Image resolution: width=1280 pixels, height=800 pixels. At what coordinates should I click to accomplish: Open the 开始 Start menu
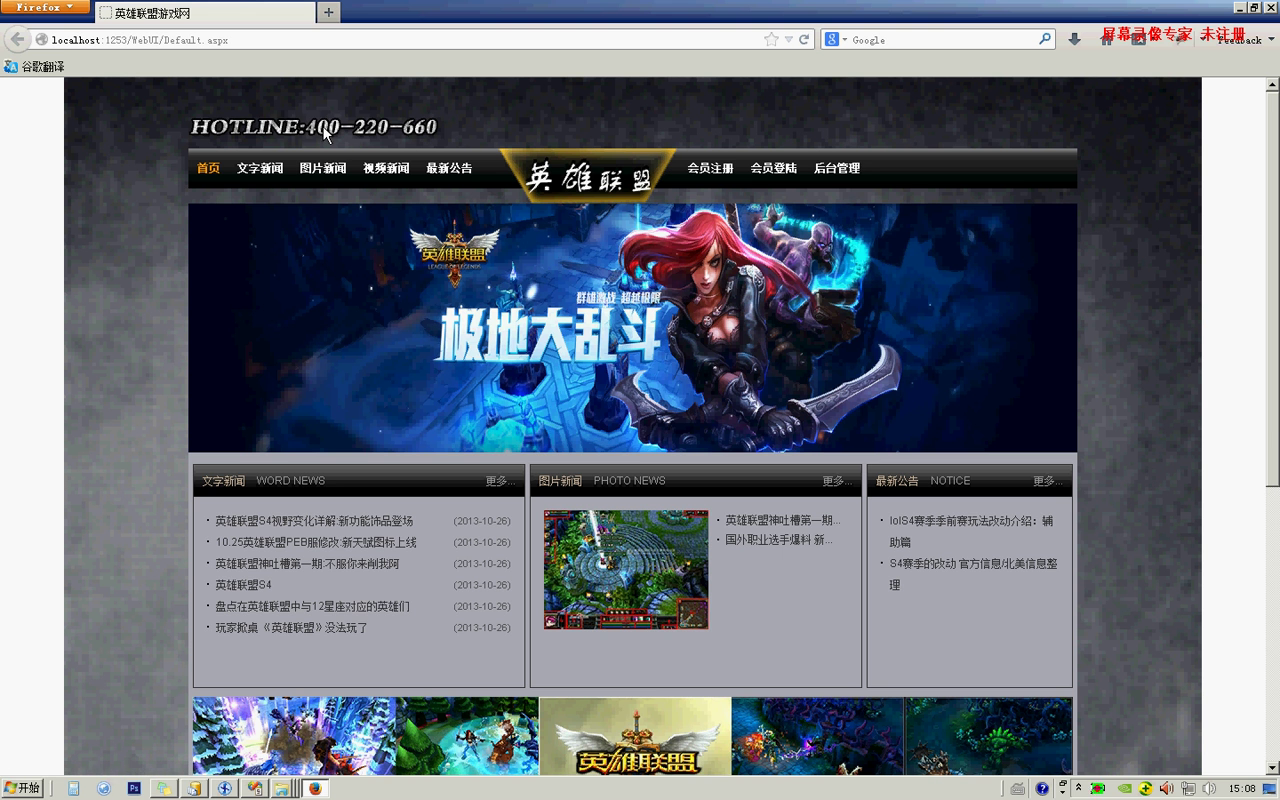[x=23, y=788]
